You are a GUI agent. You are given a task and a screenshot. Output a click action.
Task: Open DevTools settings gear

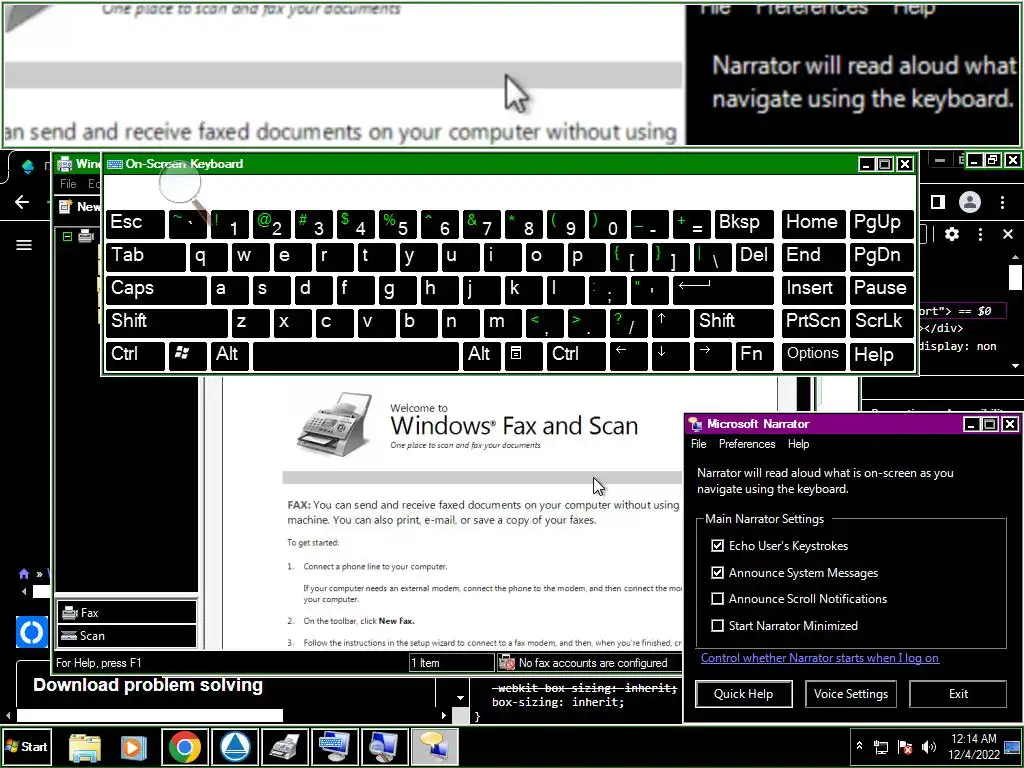952,234
